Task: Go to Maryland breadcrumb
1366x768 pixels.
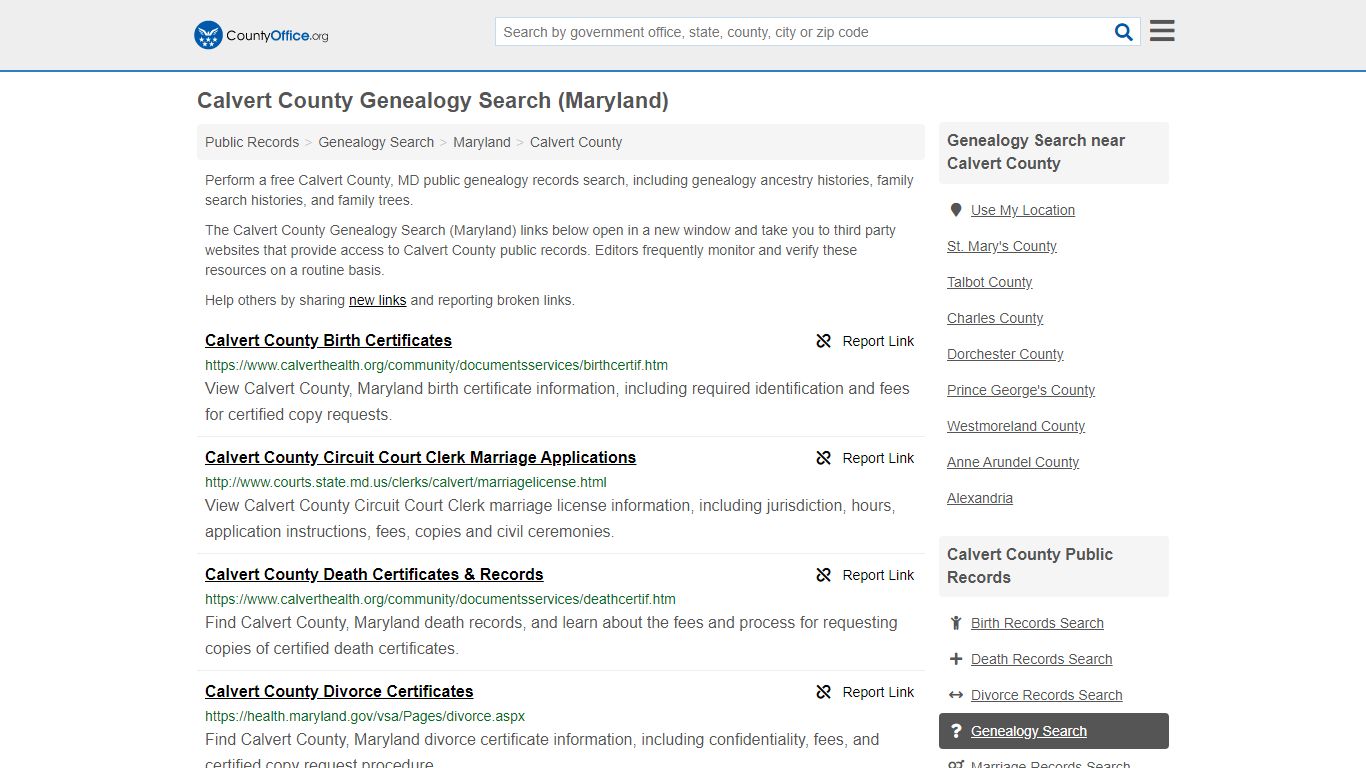Action: click(x=482, y=142)
